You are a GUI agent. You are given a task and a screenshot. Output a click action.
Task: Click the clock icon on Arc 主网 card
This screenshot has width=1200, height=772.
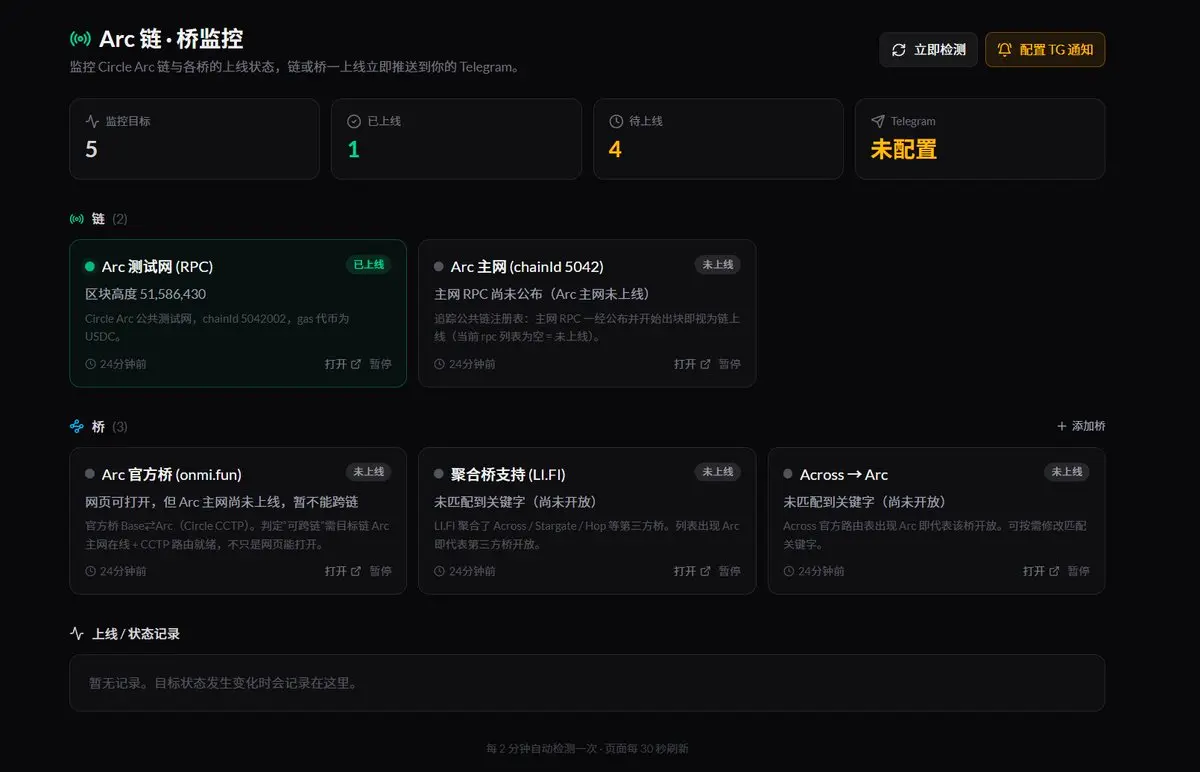click(x=439, y=364)
